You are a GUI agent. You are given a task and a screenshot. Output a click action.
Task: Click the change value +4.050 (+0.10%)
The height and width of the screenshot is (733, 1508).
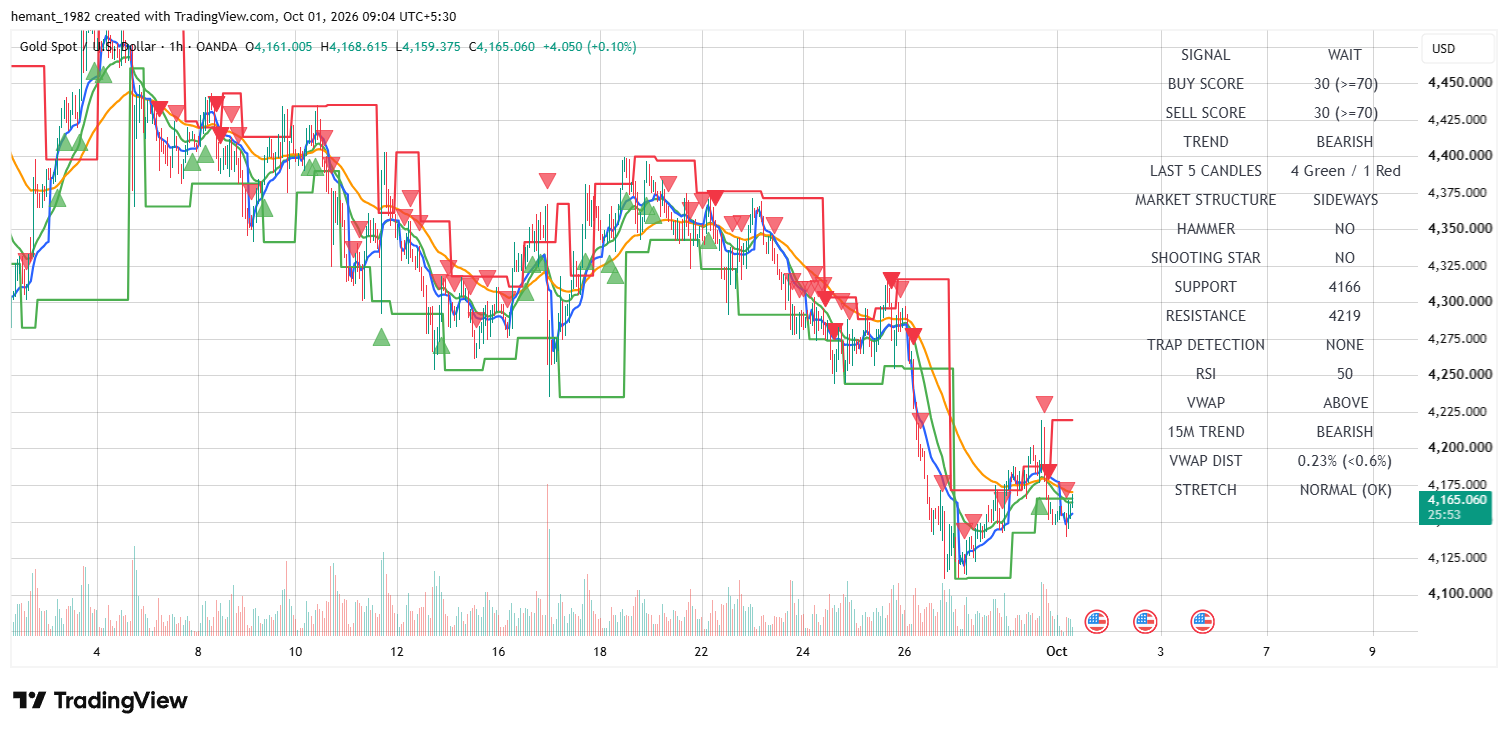click(589, 47)
